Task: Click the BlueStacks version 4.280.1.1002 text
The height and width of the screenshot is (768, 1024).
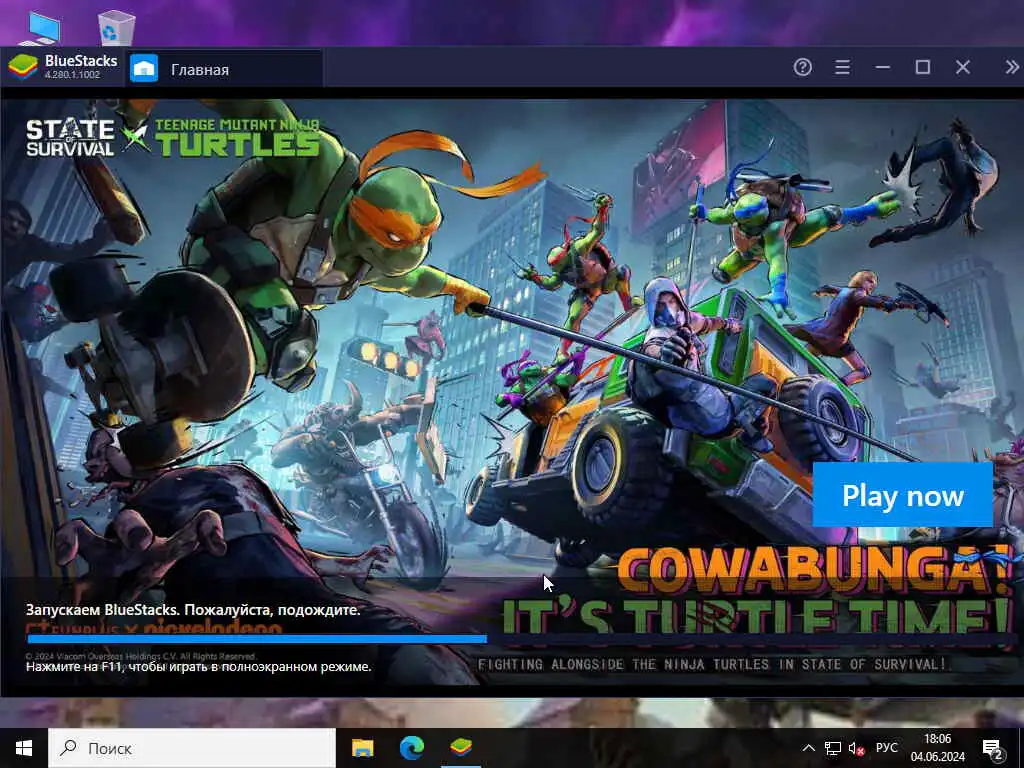Action: click(72, 75)
